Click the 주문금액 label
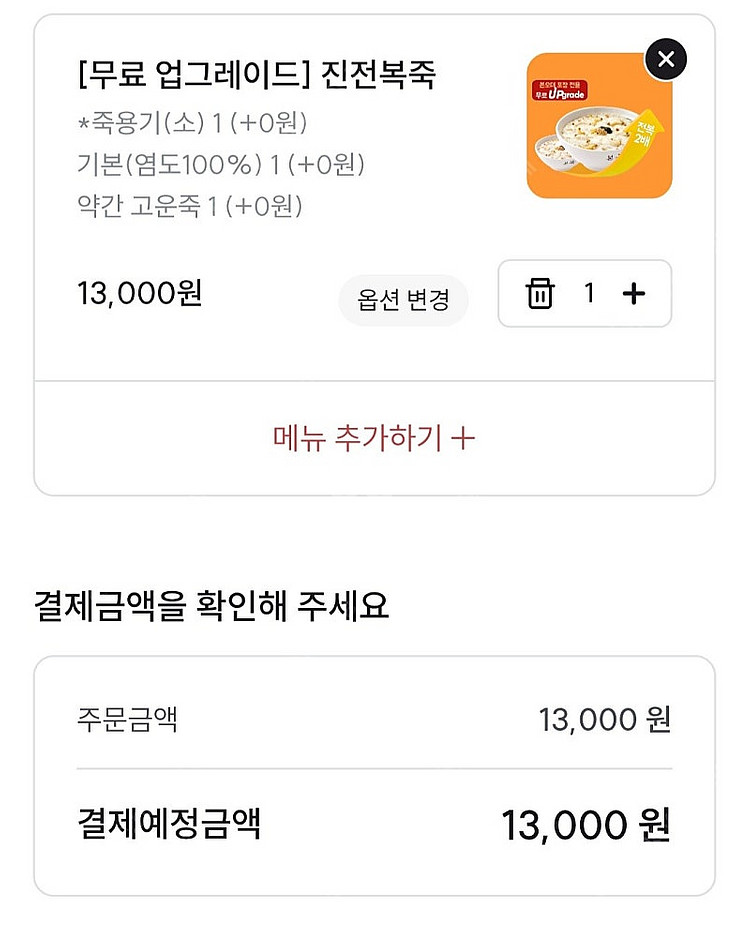Image resolution: width=750 pixels, height=946 pixels. [127, 719]
